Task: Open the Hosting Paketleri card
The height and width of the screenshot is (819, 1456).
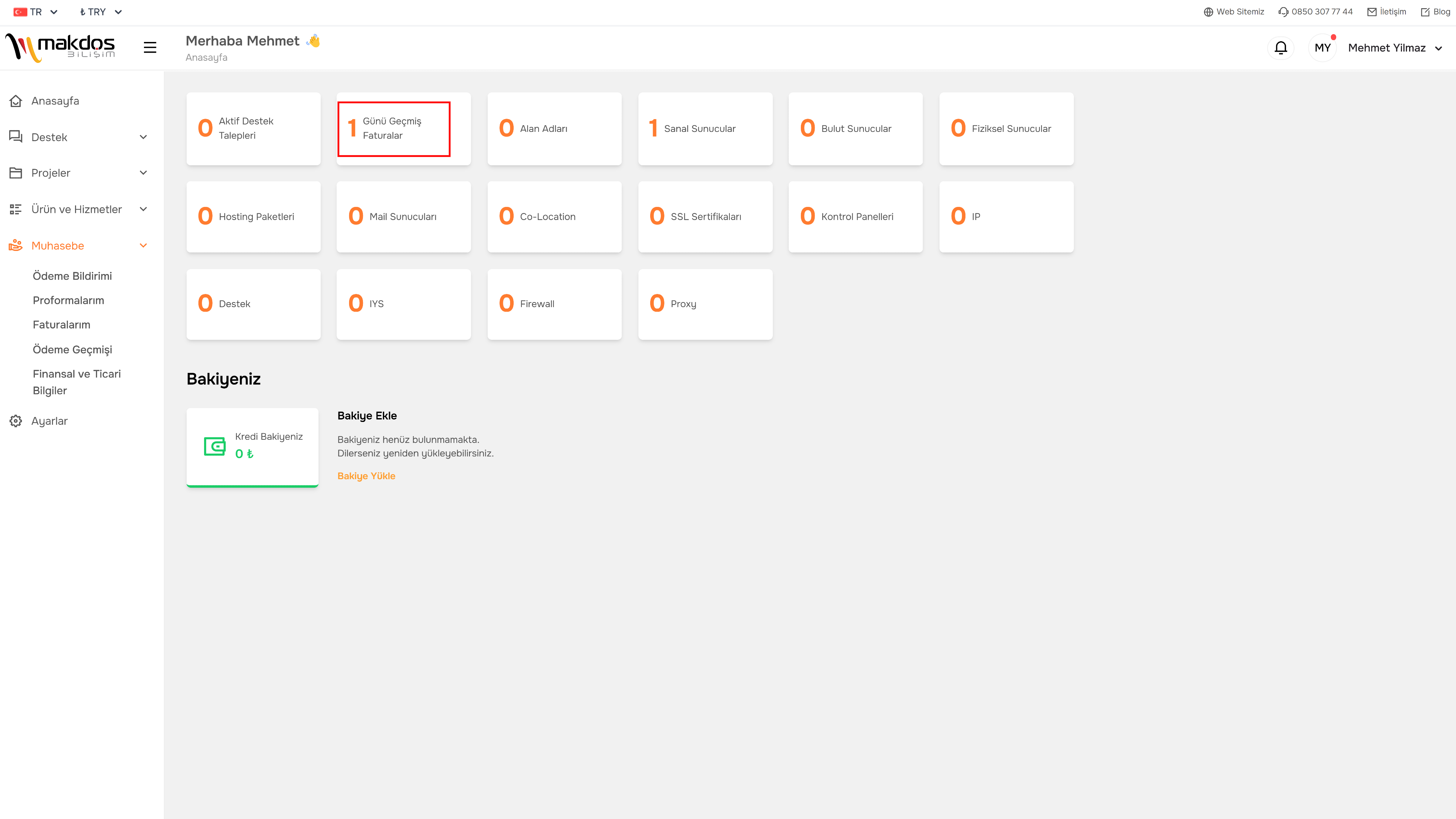Action: pyautogui.click(x=253, y=216)
